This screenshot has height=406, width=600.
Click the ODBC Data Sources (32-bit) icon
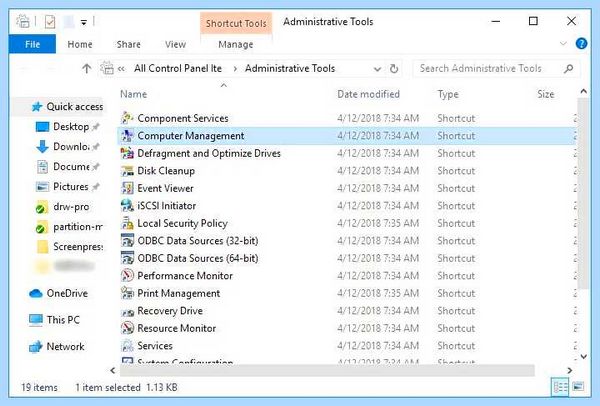tap(127, 241)
